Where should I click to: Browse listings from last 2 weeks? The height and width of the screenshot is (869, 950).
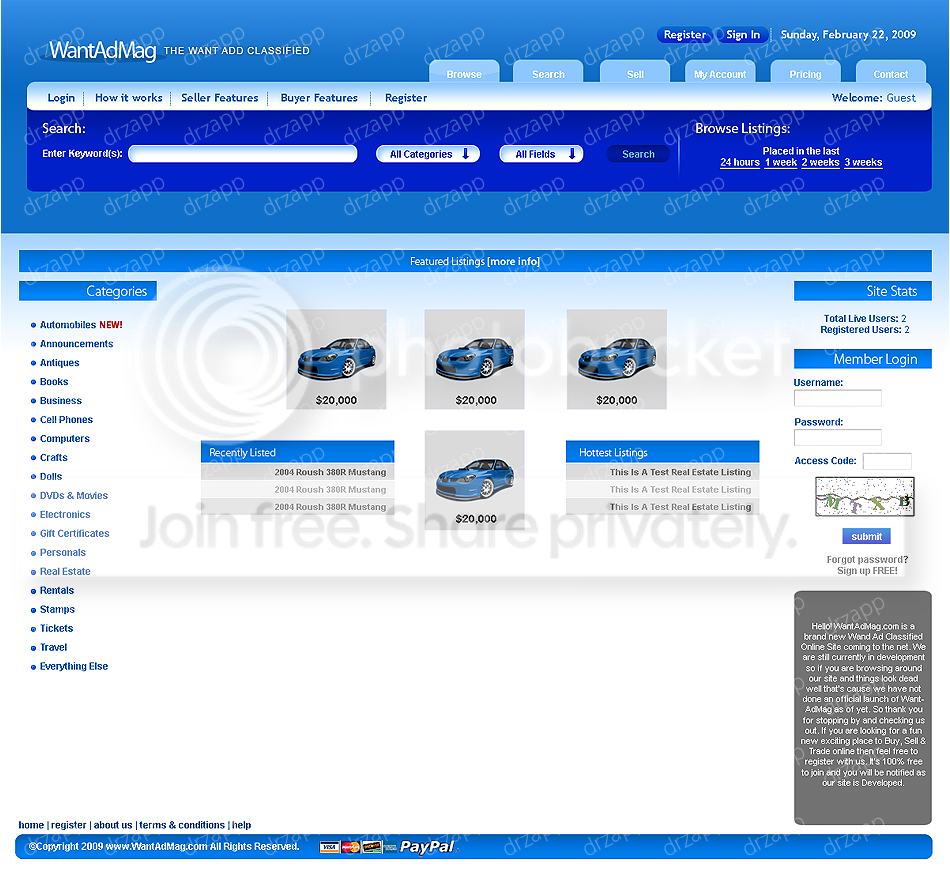tap(820, 162)
